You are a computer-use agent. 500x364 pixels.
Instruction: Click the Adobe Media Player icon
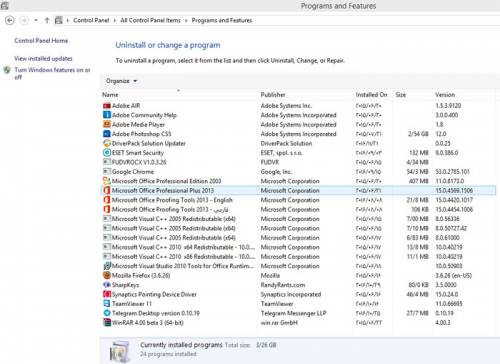tap(107, 124)
